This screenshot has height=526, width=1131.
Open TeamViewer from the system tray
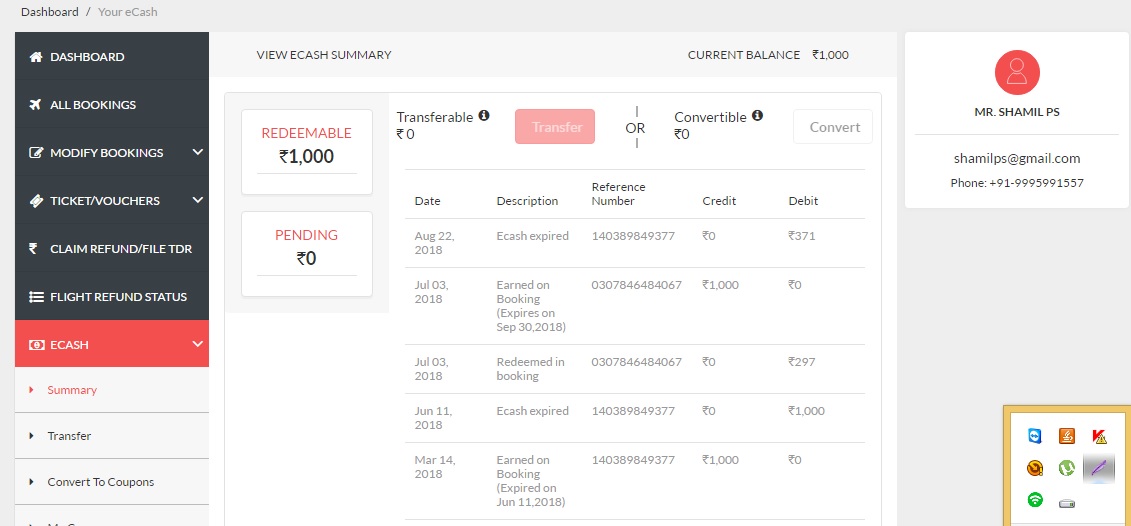1035,436
